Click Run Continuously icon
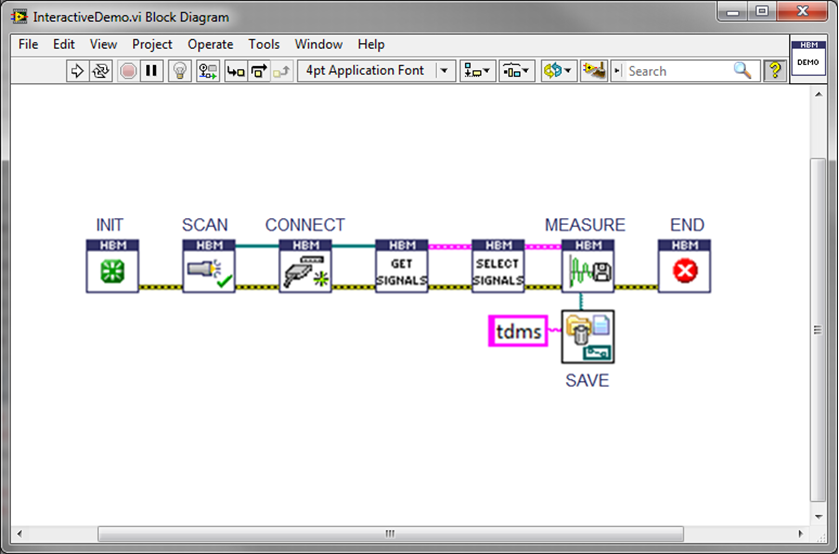The height and width of the screenshot is (554, 839). (101, 71)
